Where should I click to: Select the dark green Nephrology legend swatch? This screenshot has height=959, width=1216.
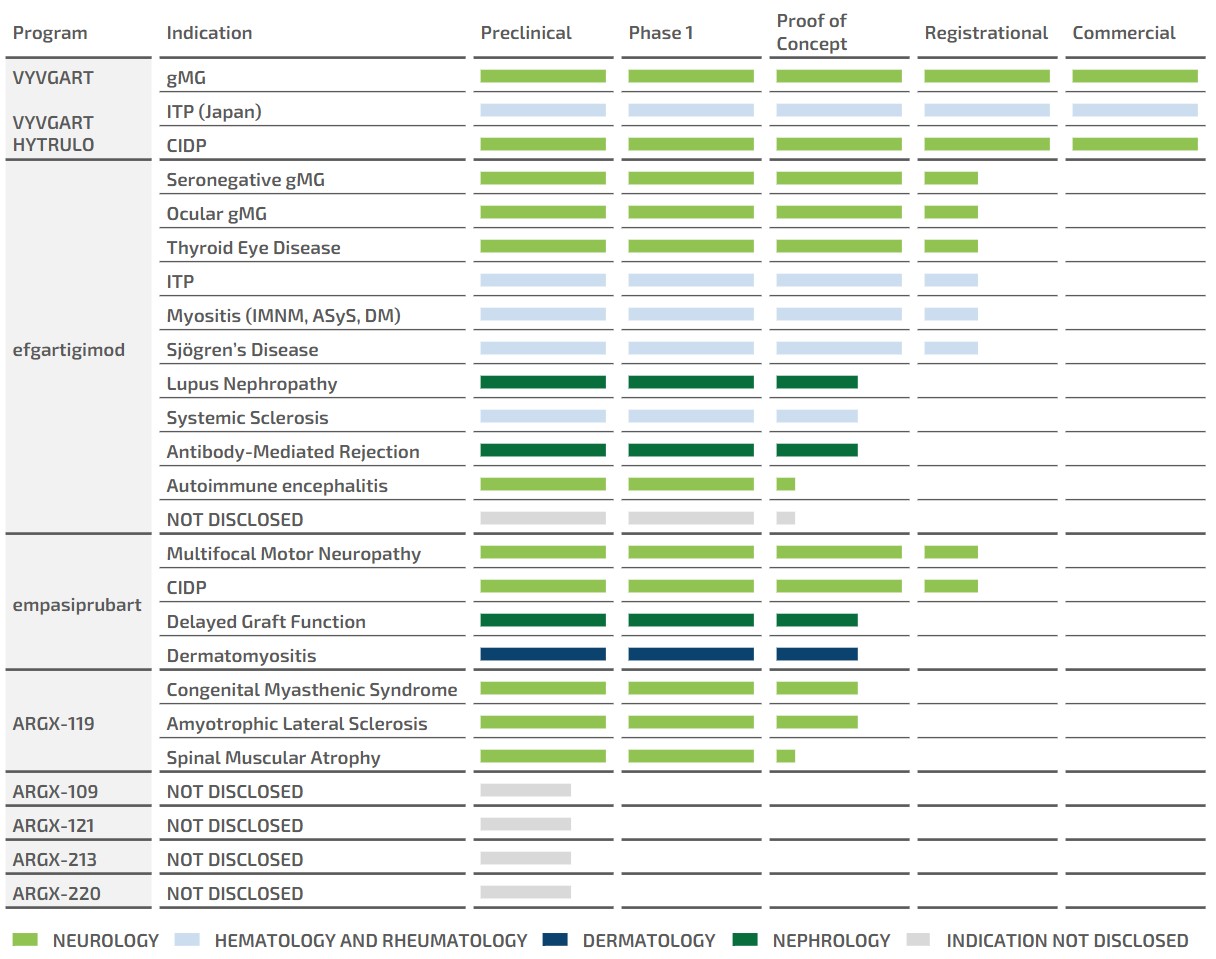click(x=745, y=940)
